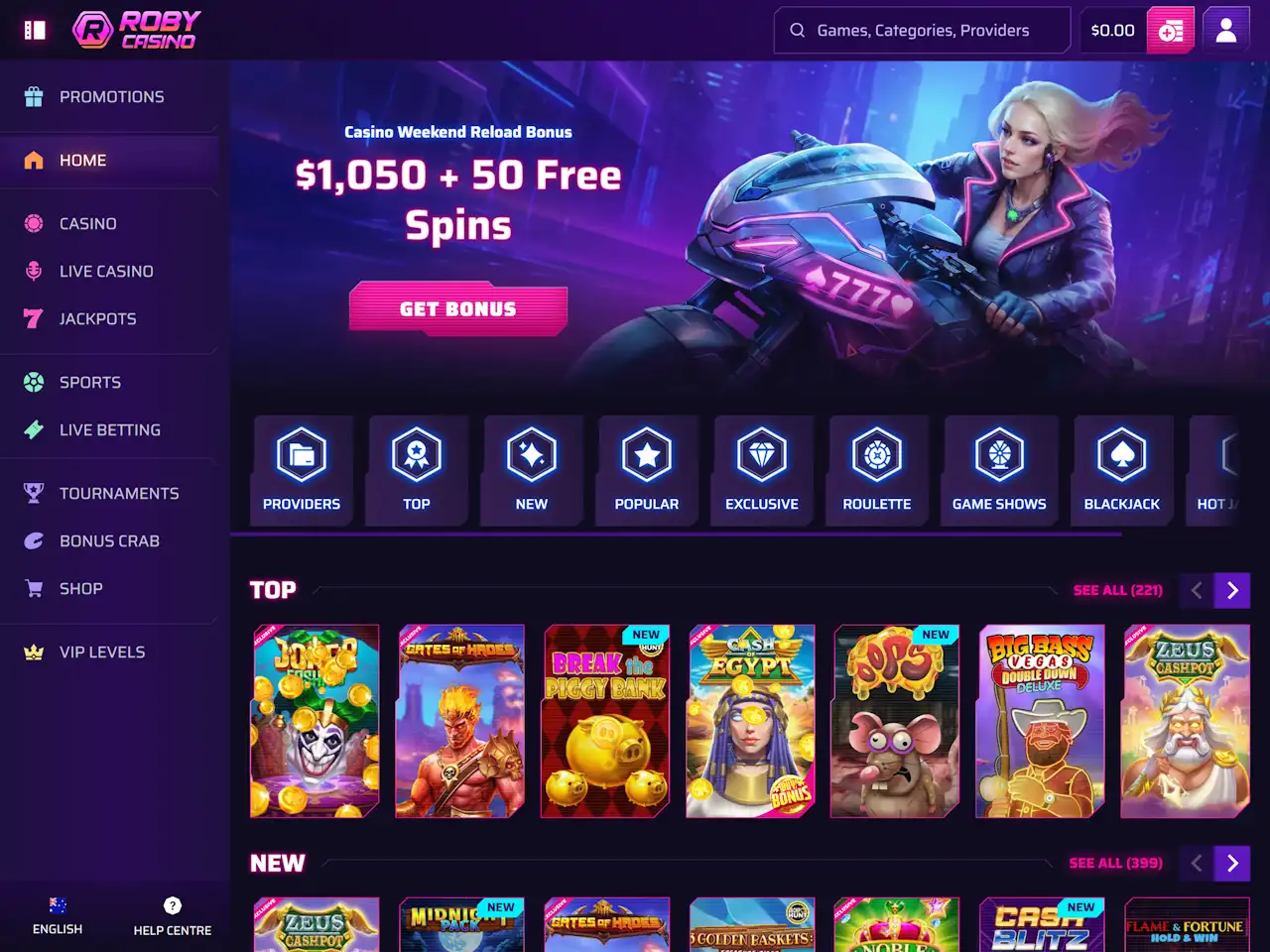
Task: Open the Game Shows category
Action: point(1000,470)
